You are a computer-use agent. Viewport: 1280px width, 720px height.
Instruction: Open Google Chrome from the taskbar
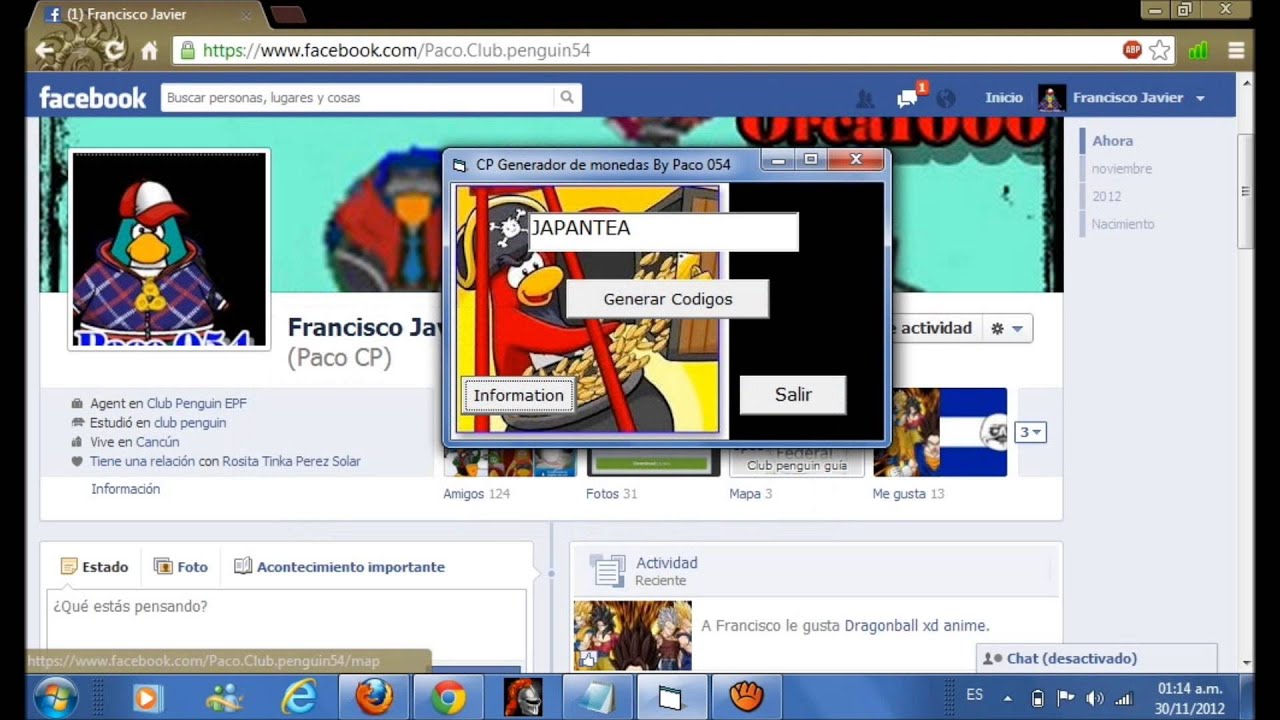(448, 697)
